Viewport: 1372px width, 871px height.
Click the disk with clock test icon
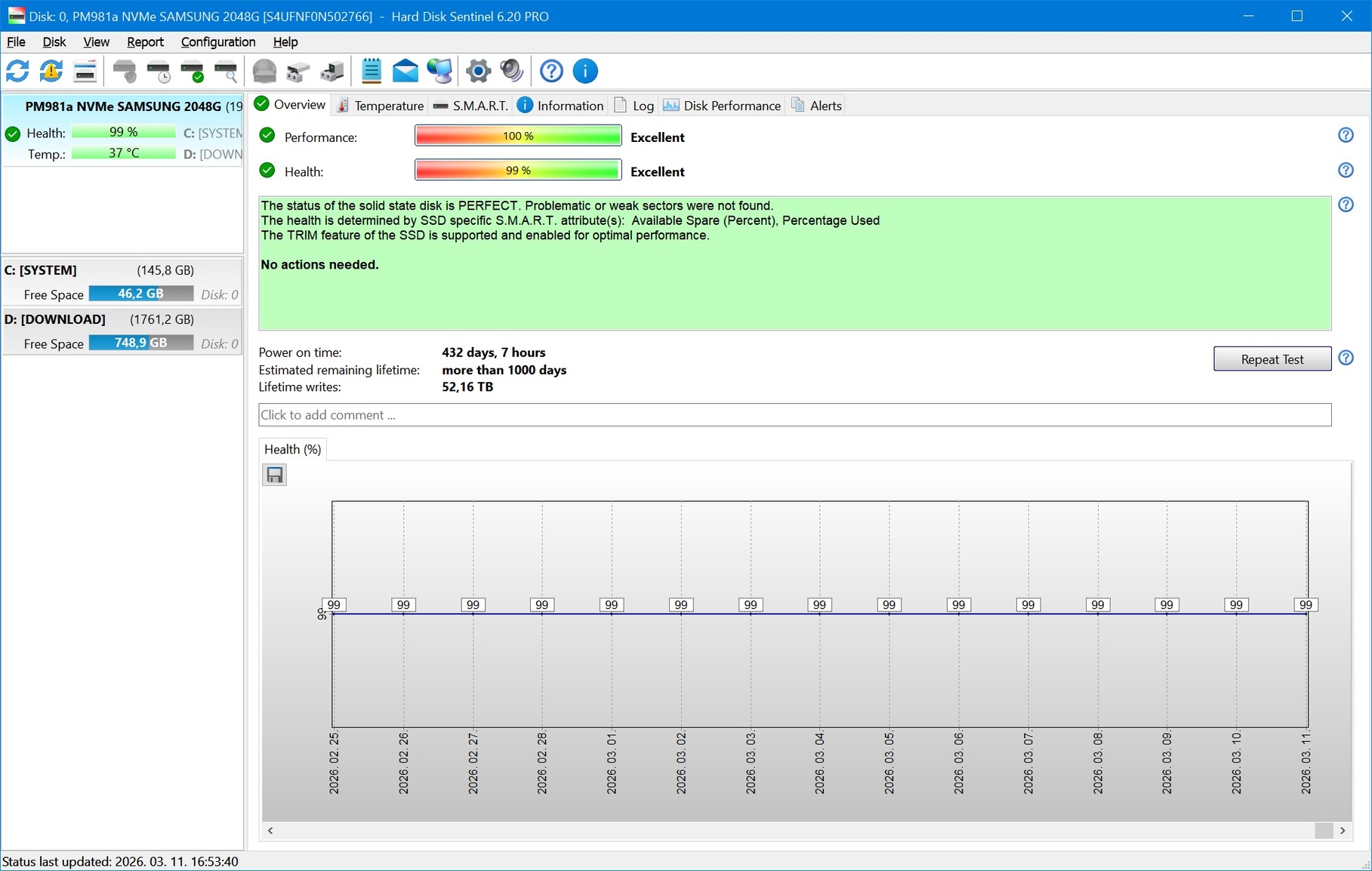(159, 72)
